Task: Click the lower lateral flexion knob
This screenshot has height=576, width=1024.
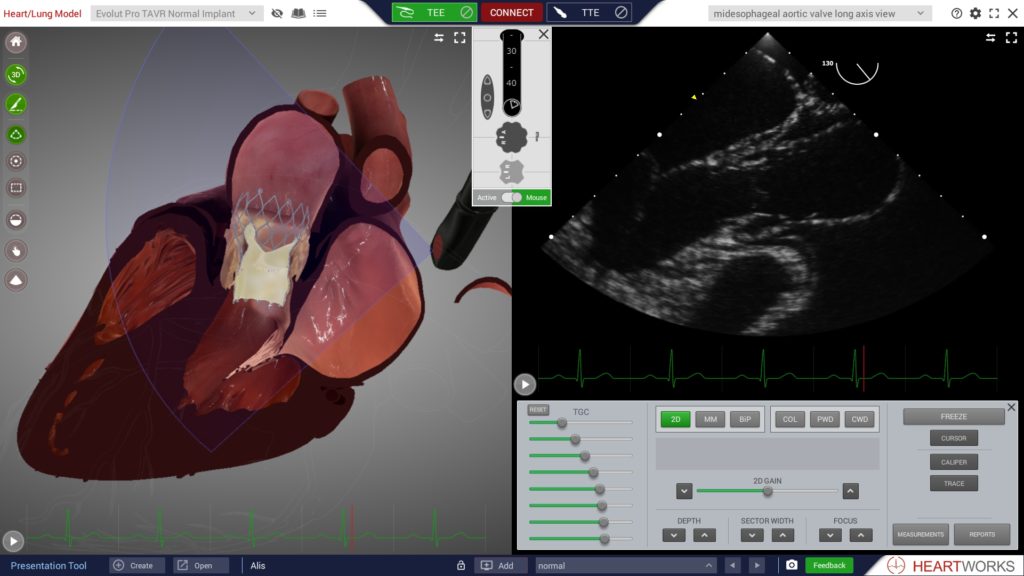Action: tap(511, 172)
